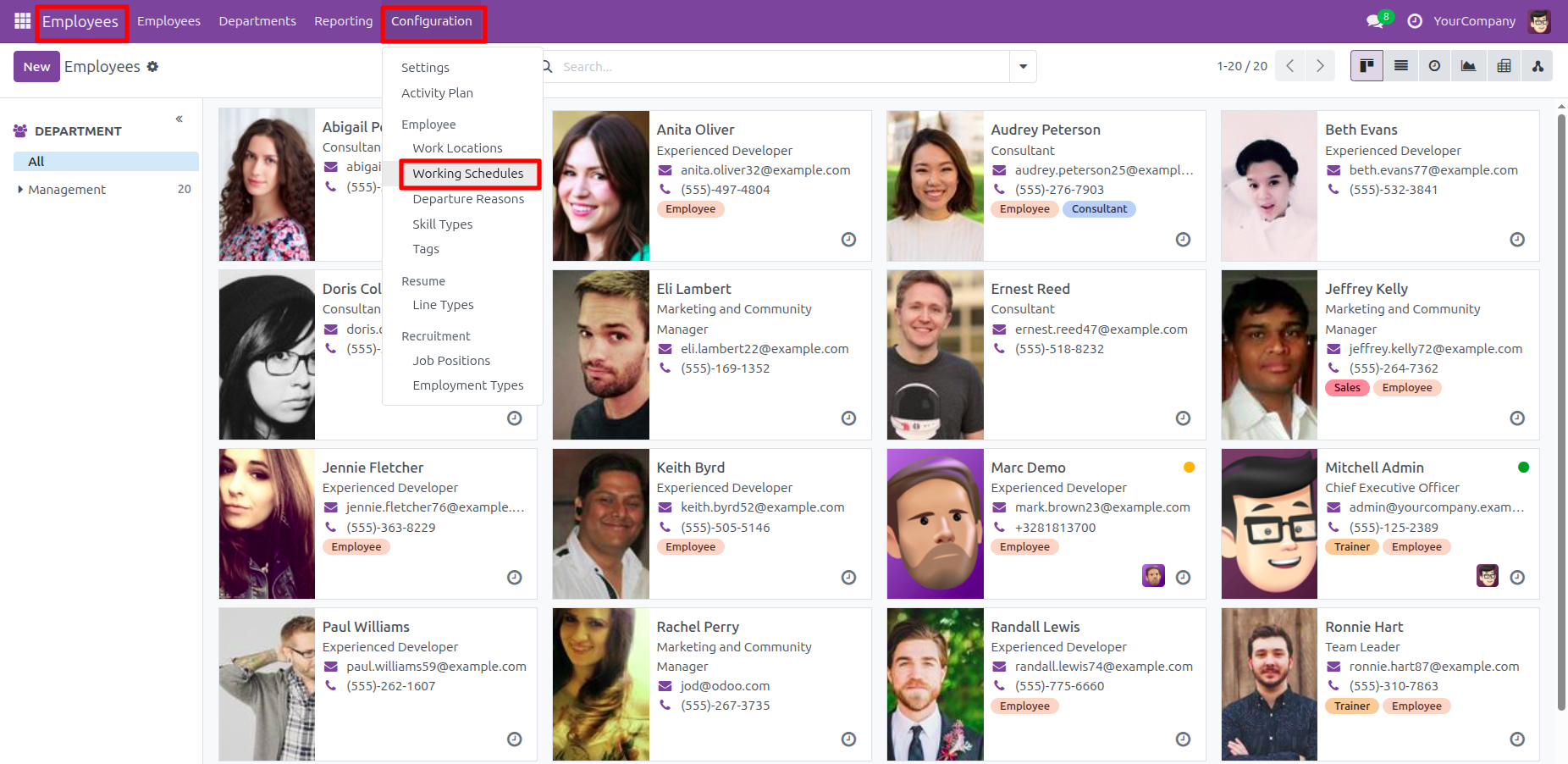Viewport: 1568px width, 764px height.
Task: Open the gear actions menu beside Employees
Action: (x=152, y=67)
